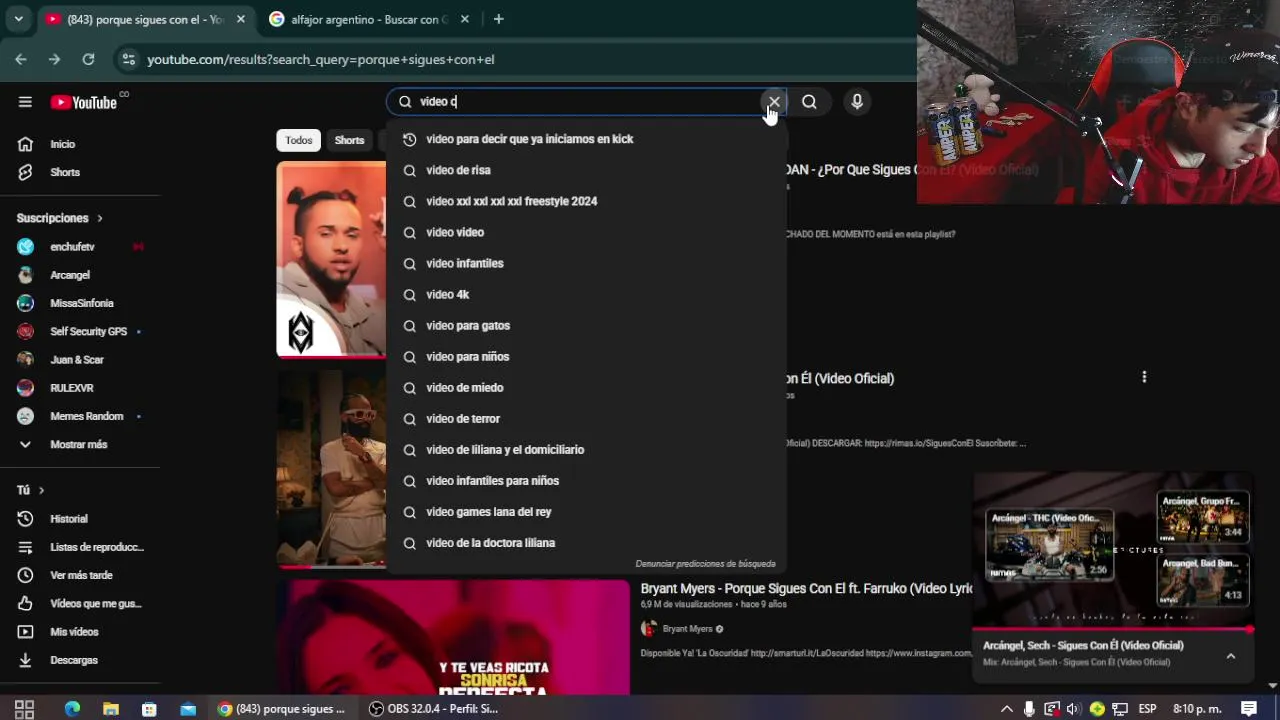Choose suggestion video games lana del rey

point(586,511)
